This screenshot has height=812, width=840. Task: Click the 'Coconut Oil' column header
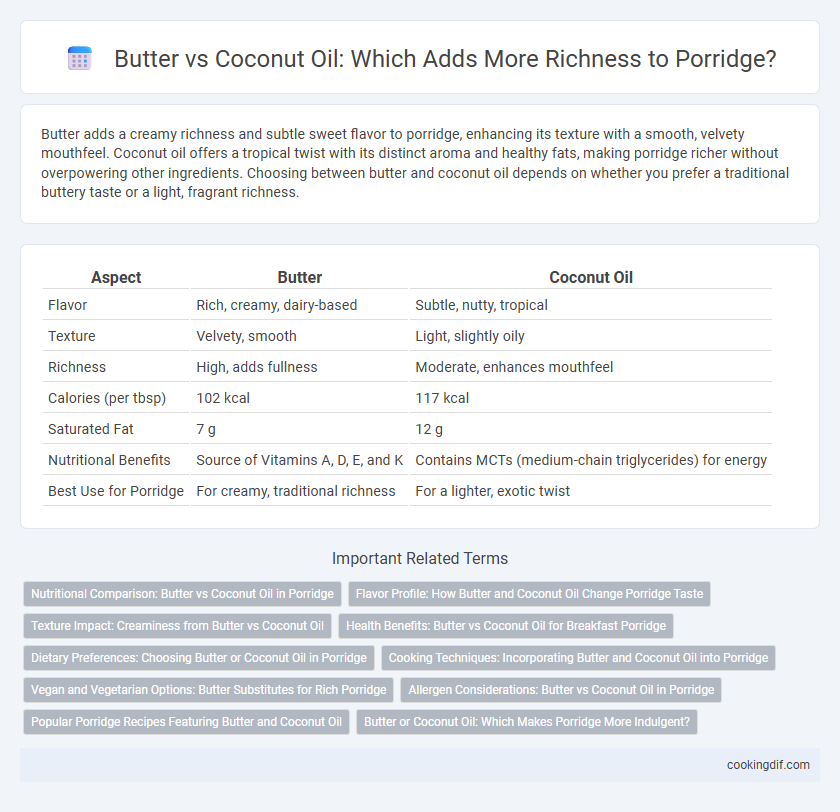[591, 277]
